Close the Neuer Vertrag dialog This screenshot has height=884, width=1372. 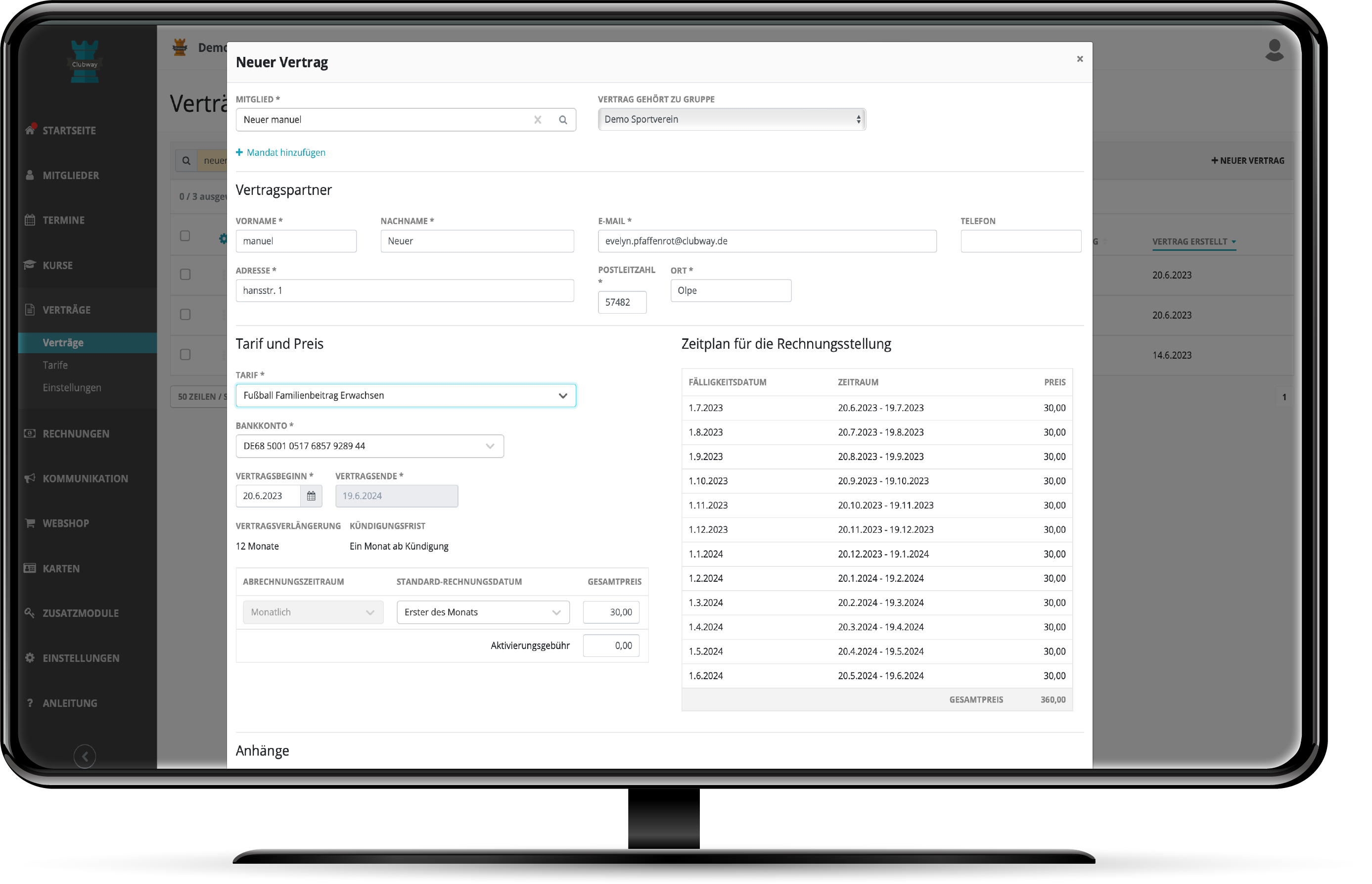[x=1079, y=59]
